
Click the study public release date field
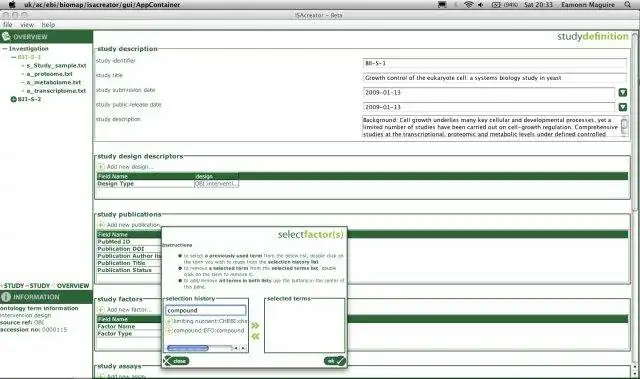pos(489,107)
